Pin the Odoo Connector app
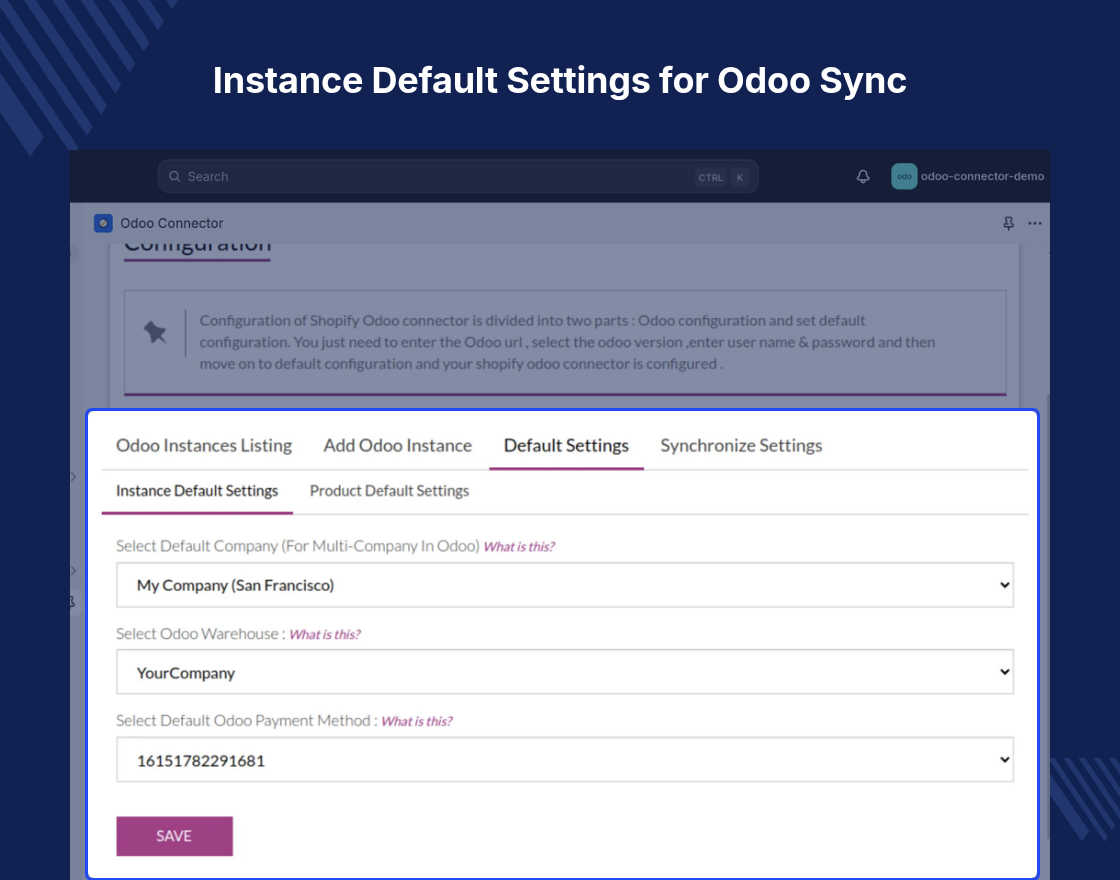 tap(1009, 224)
